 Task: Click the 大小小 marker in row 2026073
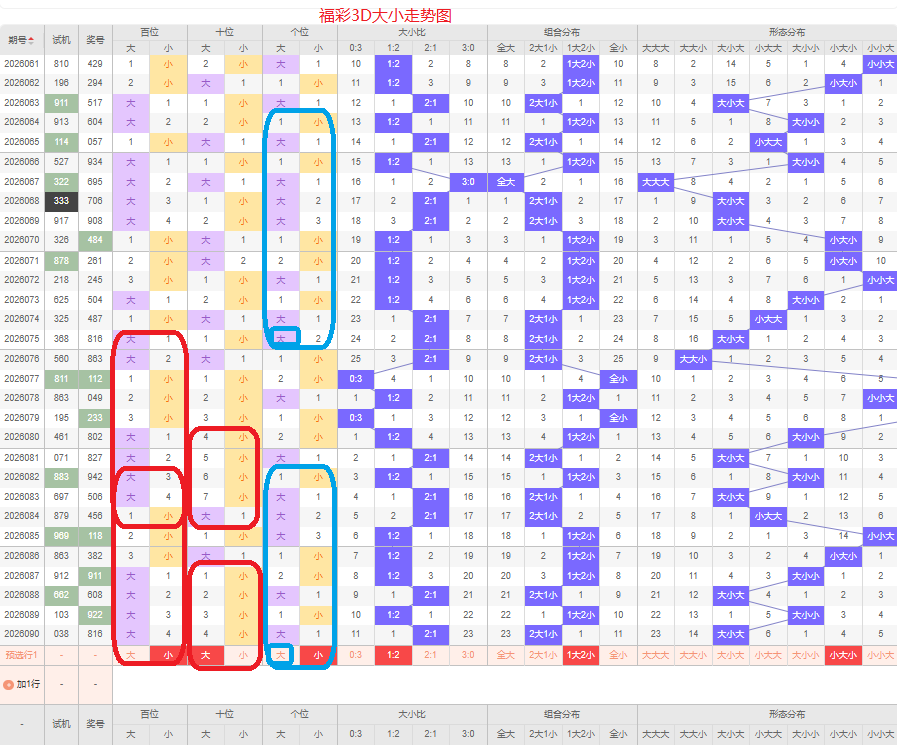(805, 300)
